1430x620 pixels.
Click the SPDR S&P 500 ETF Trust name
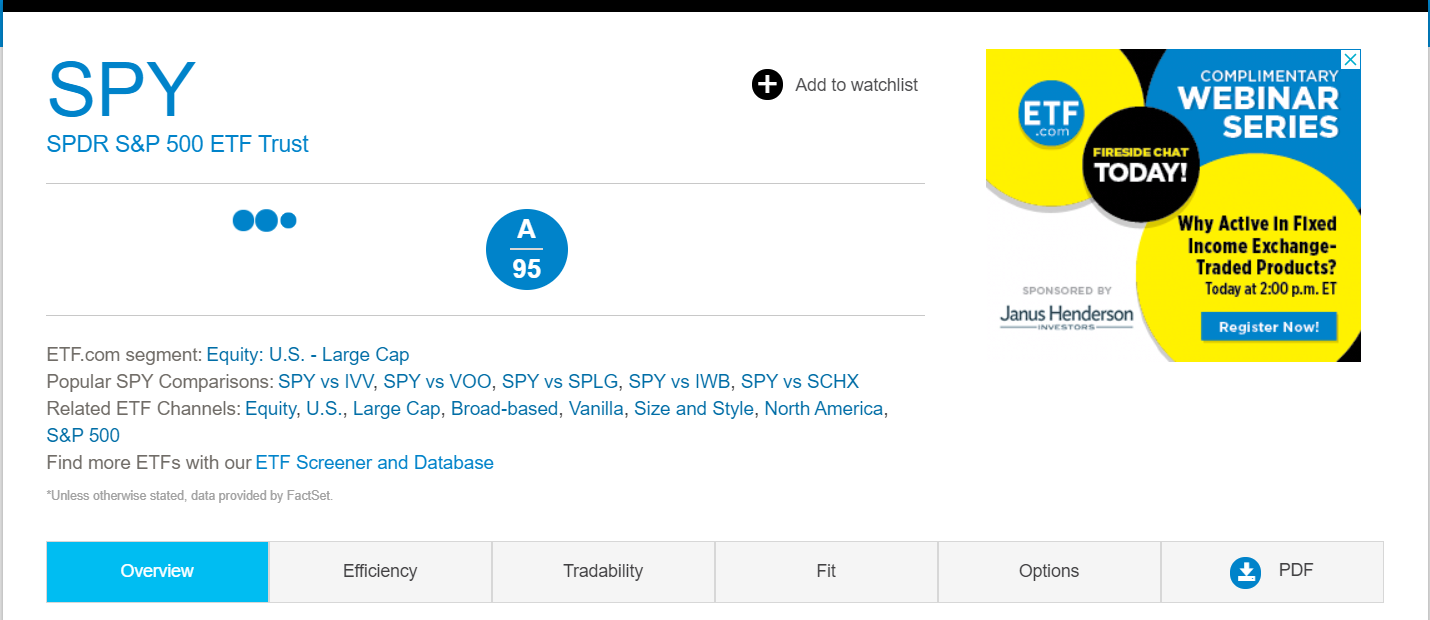178,144
